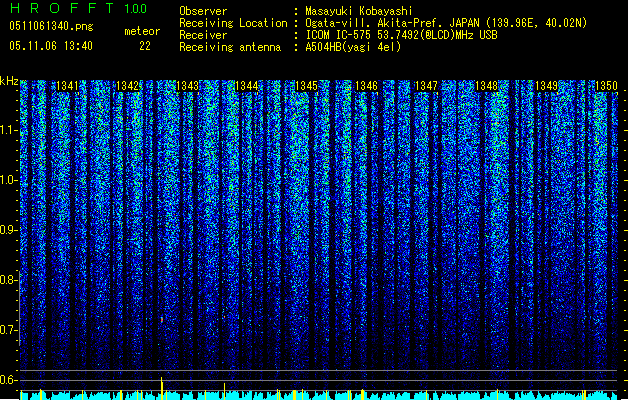Select the file name 0511061340.png
The height and width of the screenshot is (400, 629).
pos(51,26)
